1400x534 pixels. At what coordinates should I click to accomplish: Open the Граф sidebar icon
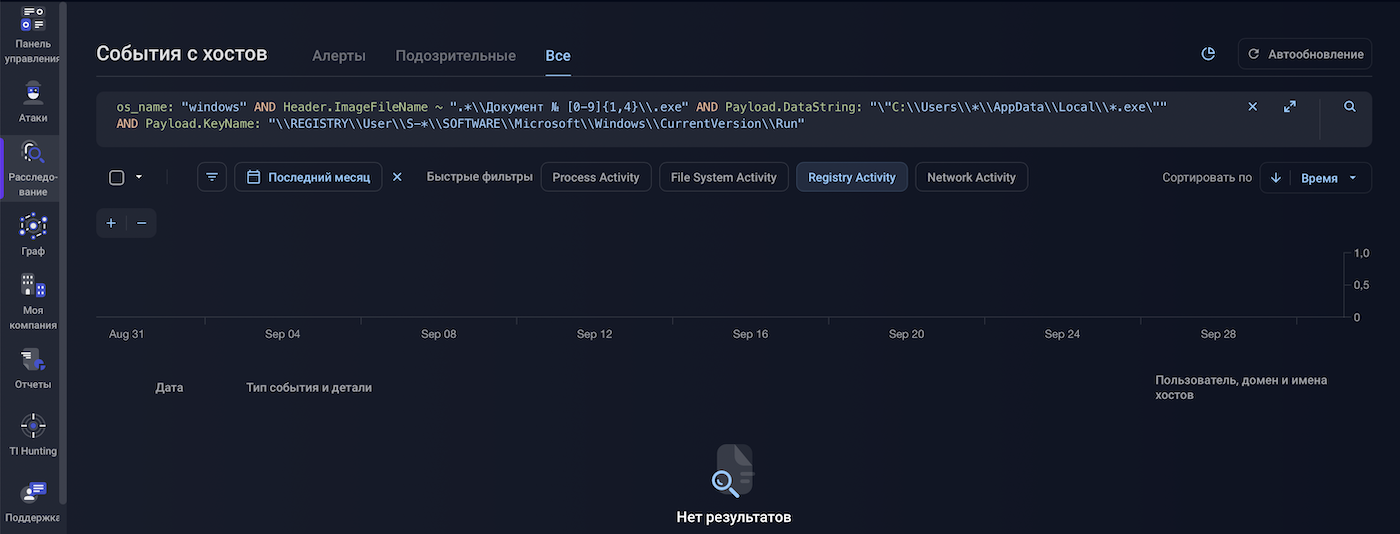coord(33,234)
